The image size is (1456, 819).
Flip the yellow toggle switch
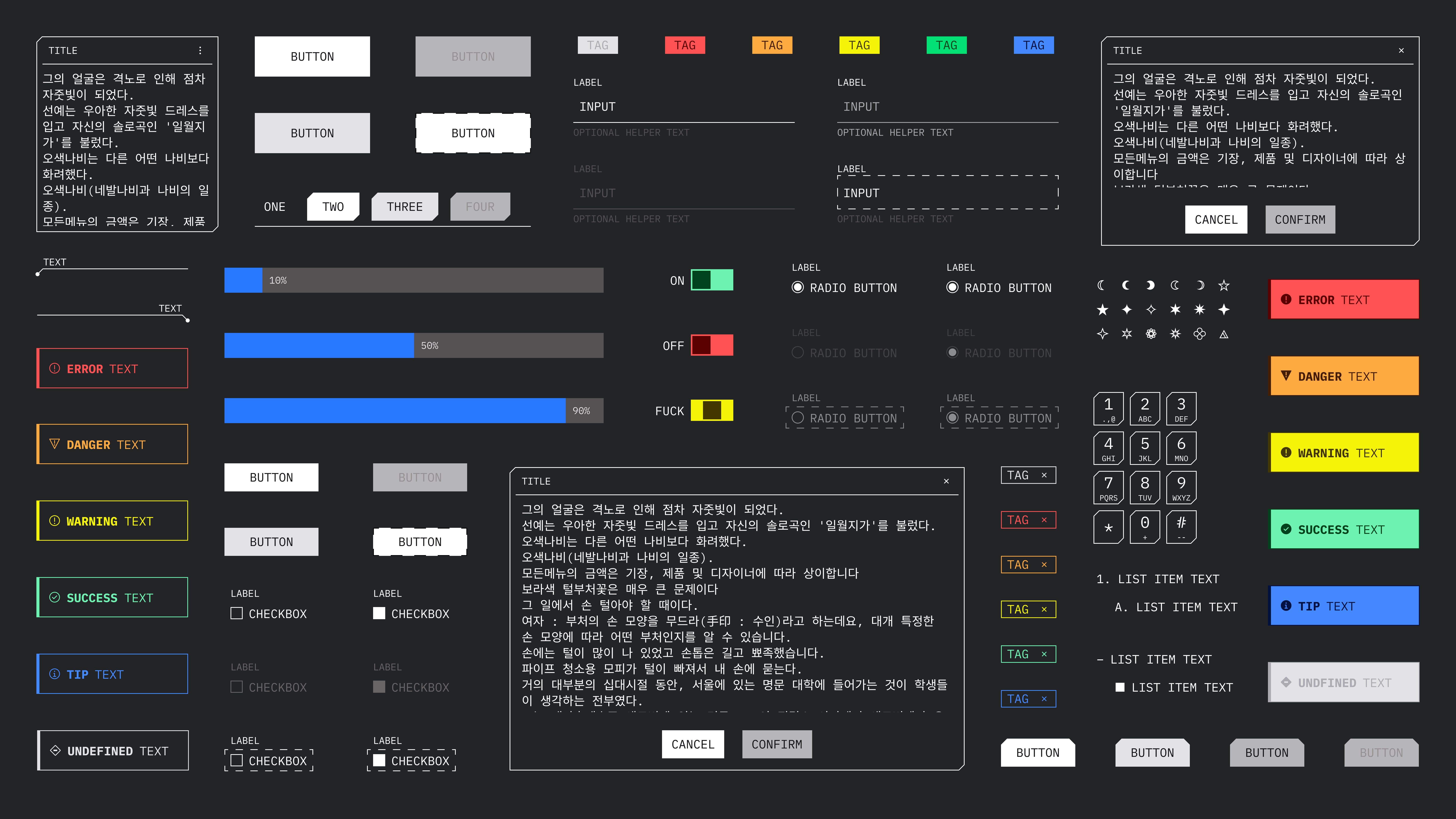point(712,410)
